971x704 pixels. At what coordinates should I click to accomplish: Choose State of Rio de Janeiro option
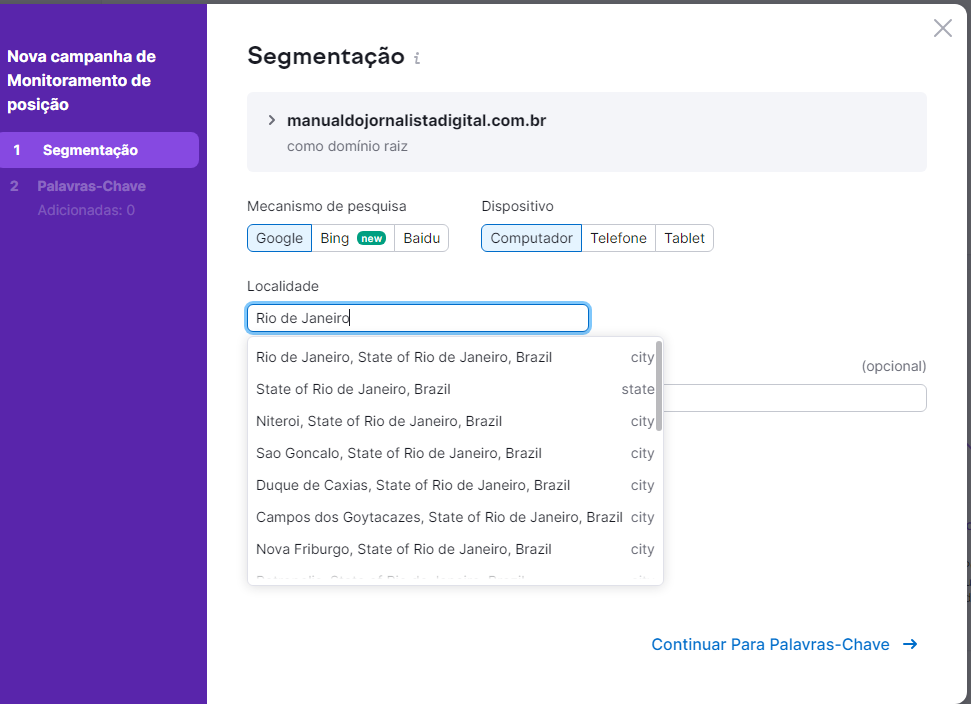pyautogui.click(x=353, y=389)
